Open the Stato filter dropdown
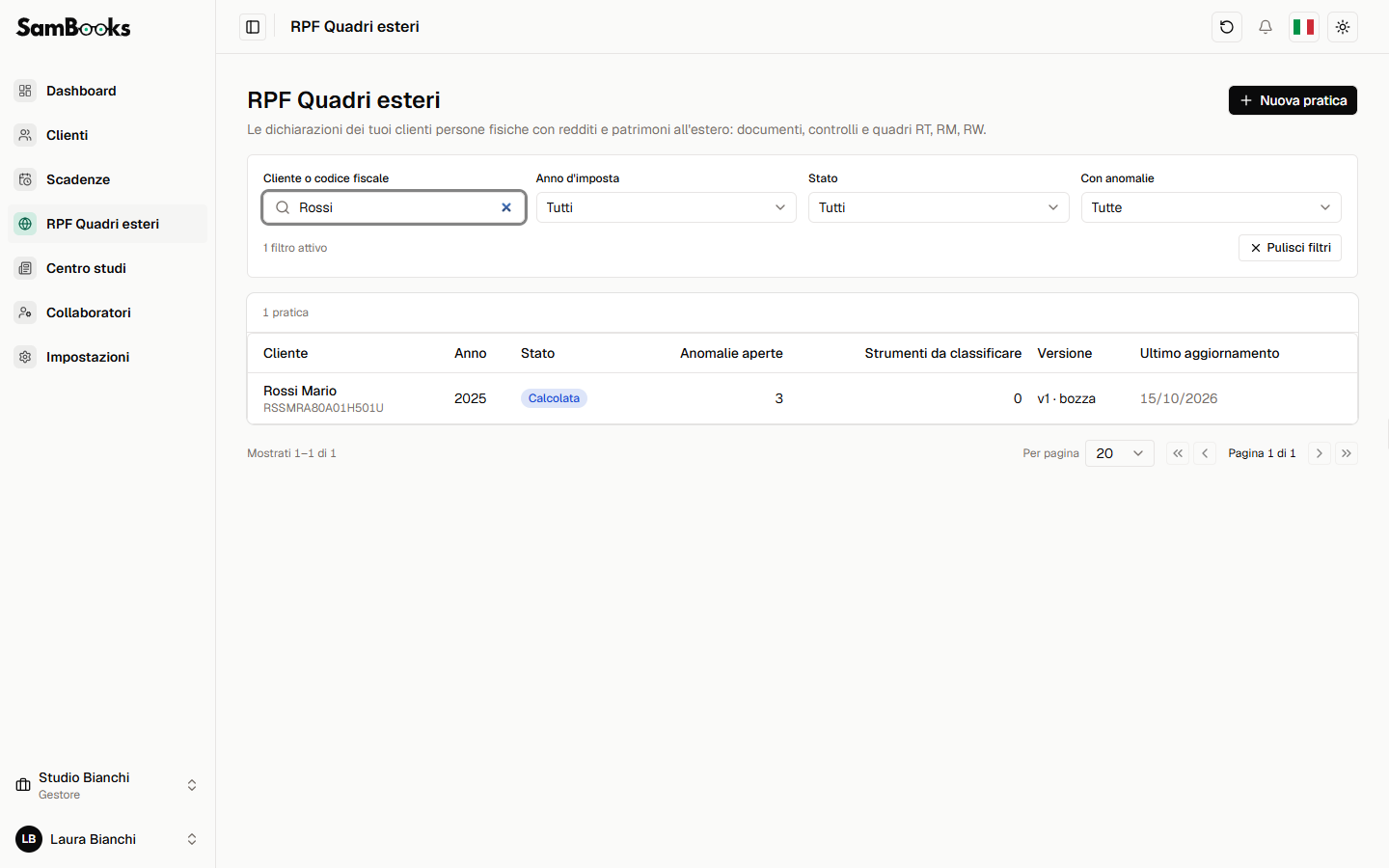1389x868 pixels. coord(939,207)
